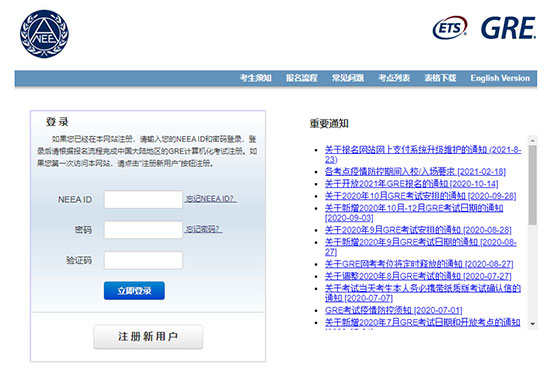Open the 考生须知 menu item

click(x=256, y=78)
